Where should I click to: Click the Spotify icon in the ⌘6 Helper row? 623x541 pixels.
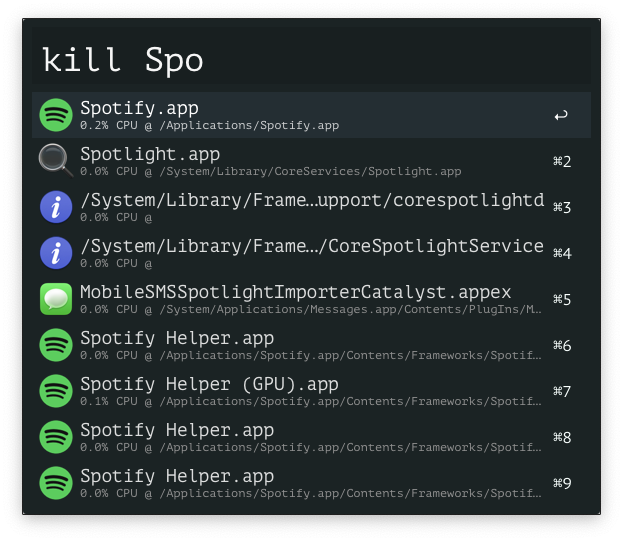point(56,345)
